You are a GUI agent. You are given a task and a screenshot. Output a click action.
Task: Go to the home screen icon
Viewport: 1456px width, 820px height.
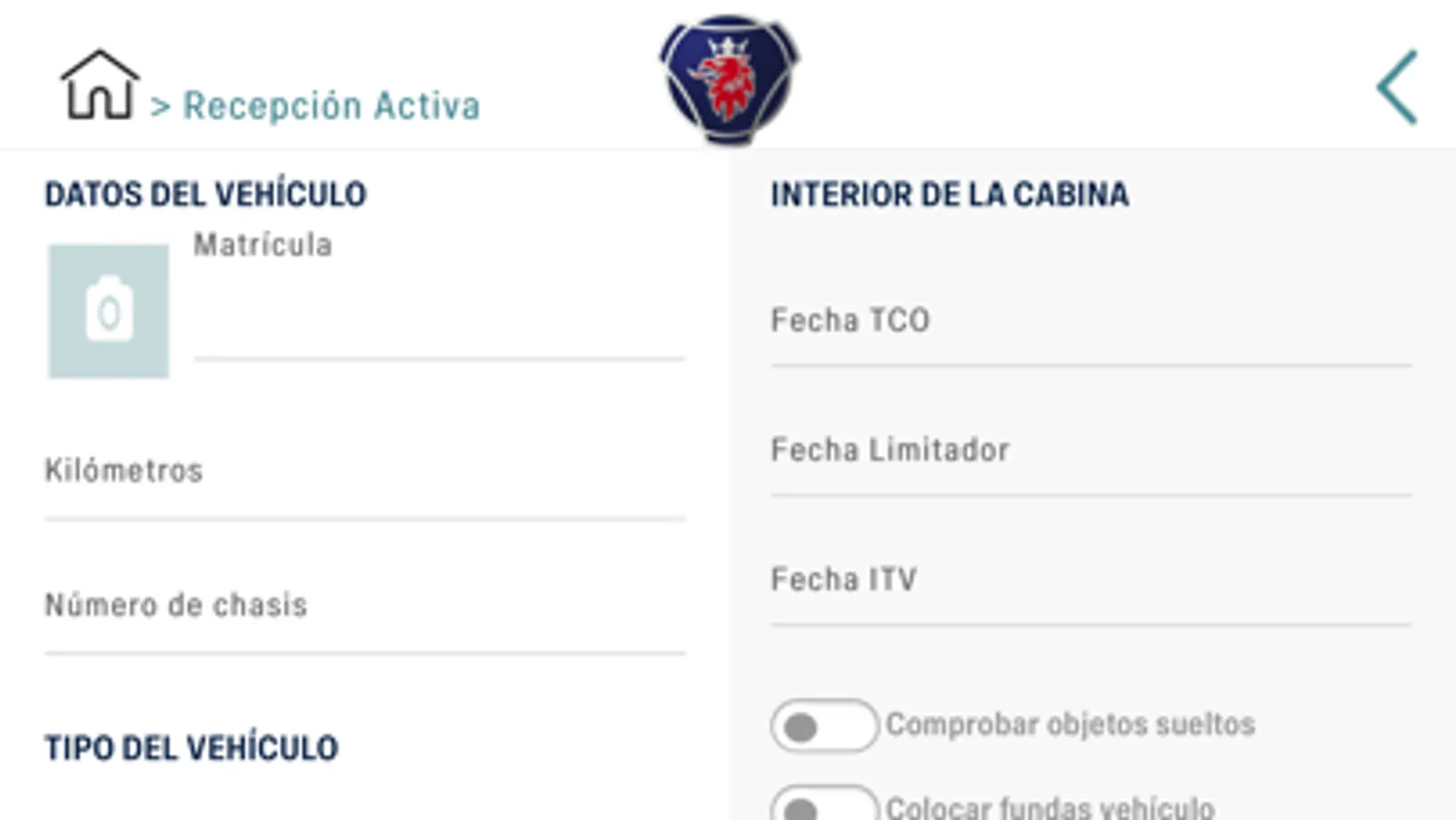pyautogui.click(x=99, y=86)
